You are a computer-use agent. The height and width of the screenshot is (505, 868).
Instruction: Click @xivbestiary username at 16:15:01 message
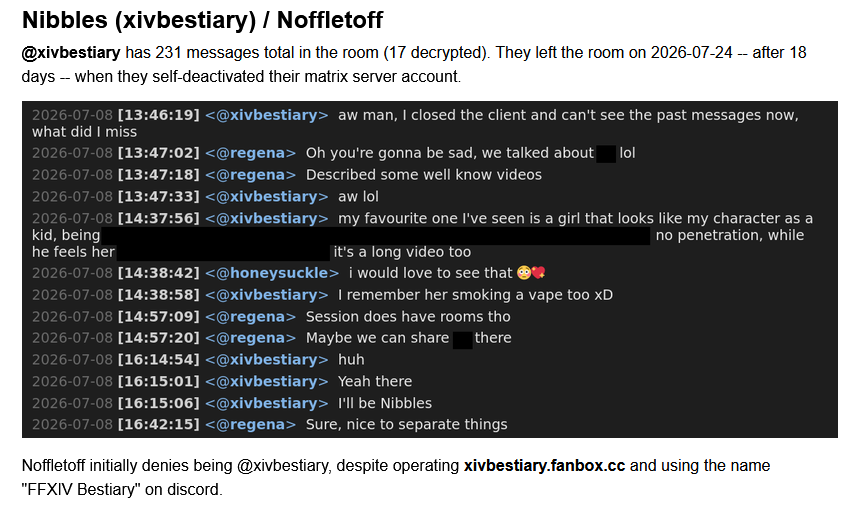[267, 382]
